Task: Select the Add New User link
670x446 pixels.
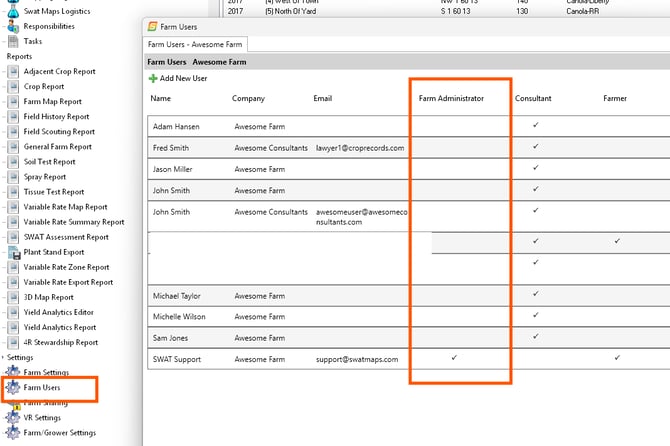Action: (x=183, y=79)
